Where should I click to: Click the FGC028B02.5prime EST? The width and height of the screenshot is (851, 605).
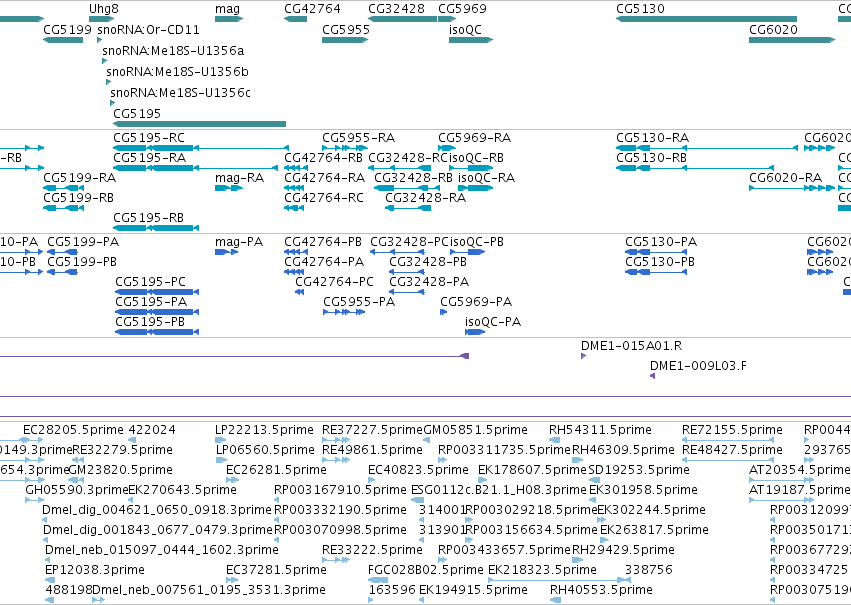pyautogui.click(x=378, y=580)
